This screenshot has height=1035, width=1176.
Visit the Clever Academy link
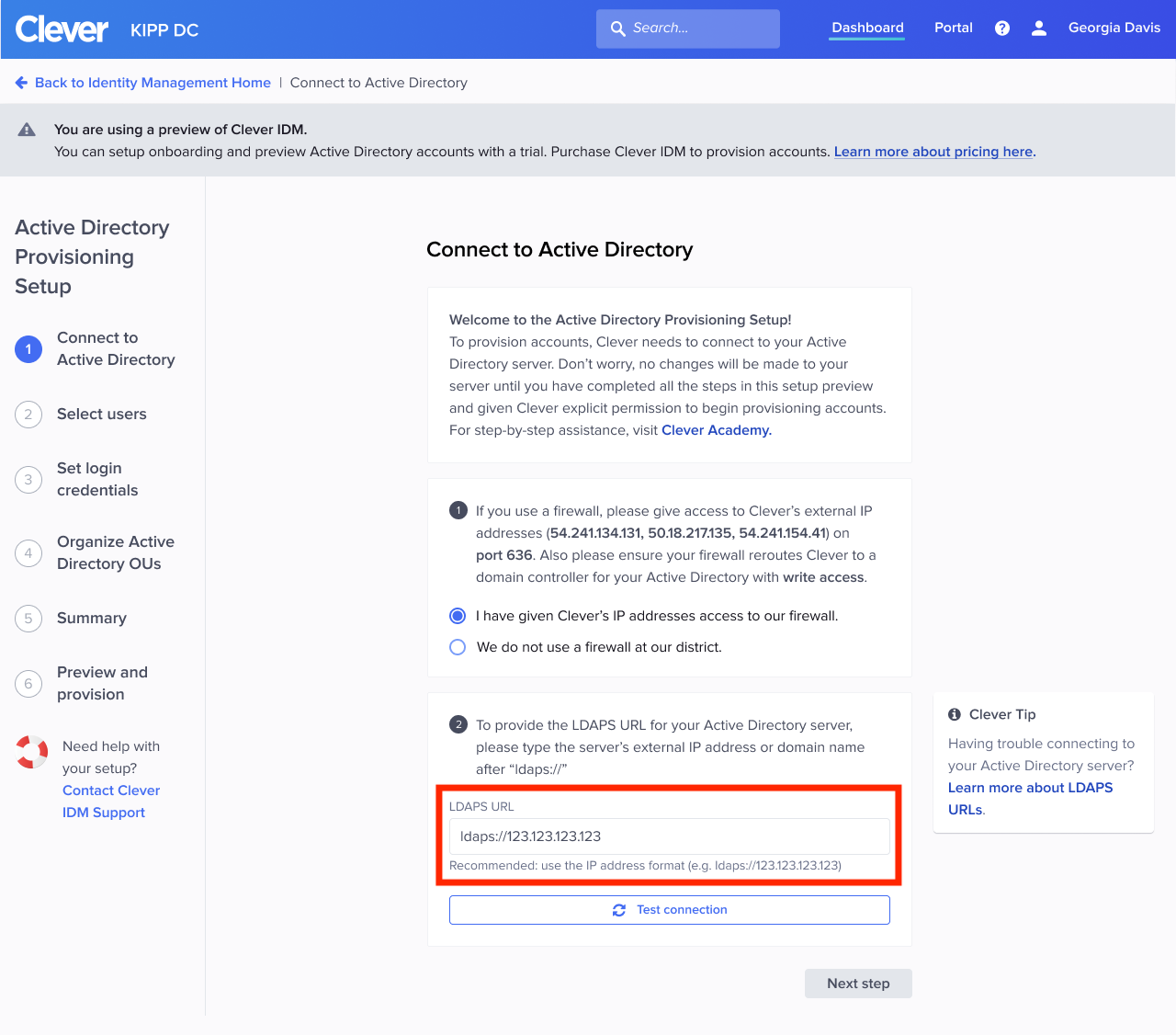716,429
